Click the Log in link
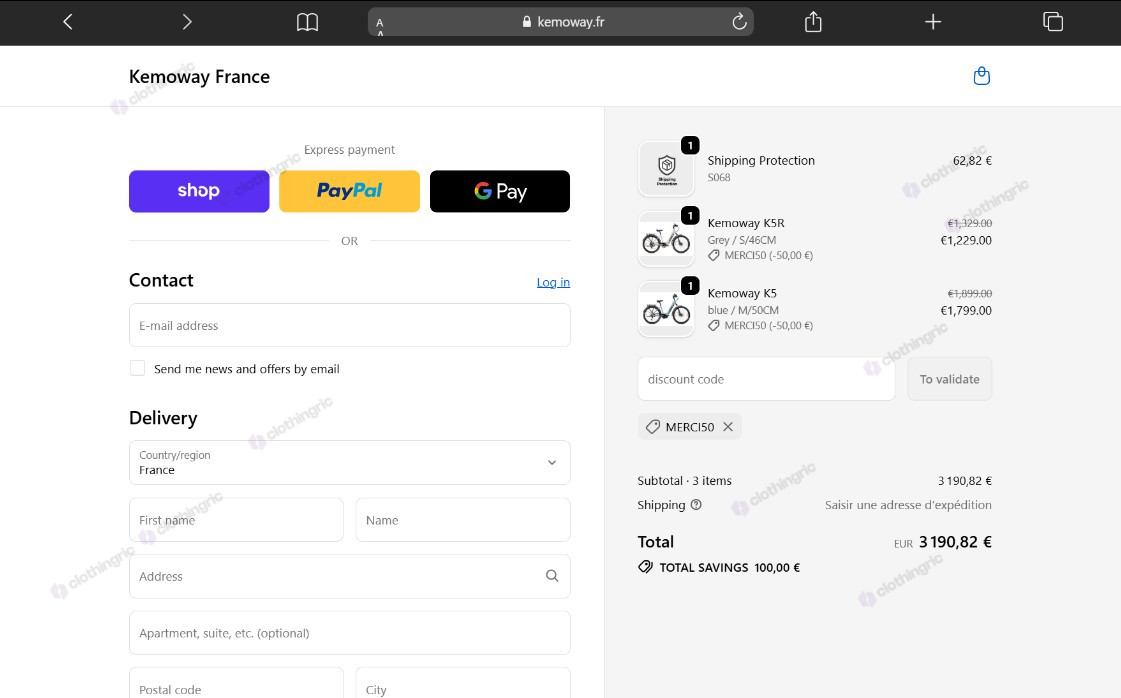 click(553, 282)
